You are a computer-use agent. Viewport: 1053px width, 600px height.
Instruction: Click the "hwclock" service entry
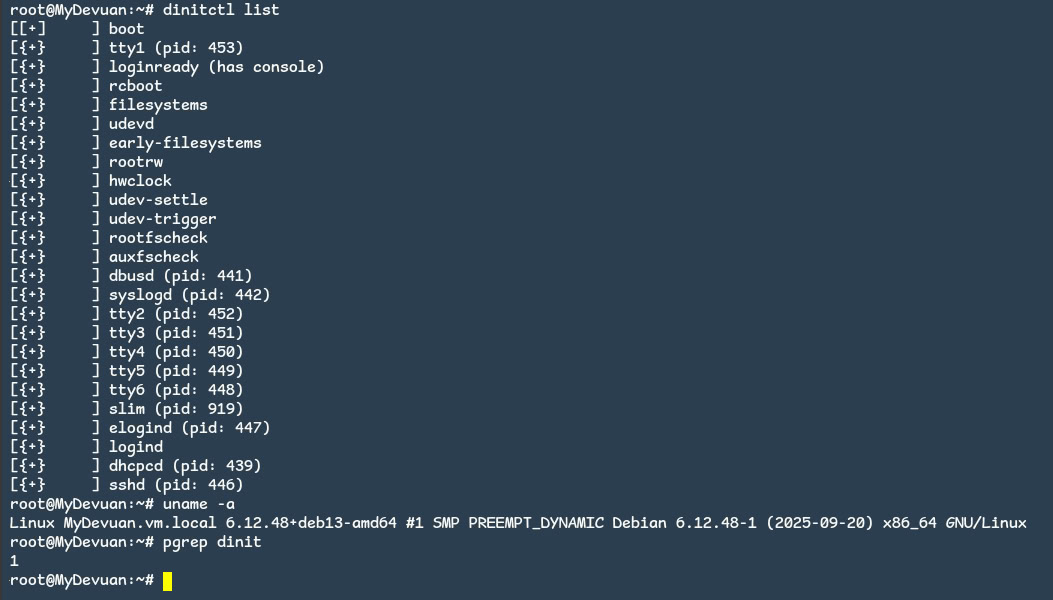140,181
